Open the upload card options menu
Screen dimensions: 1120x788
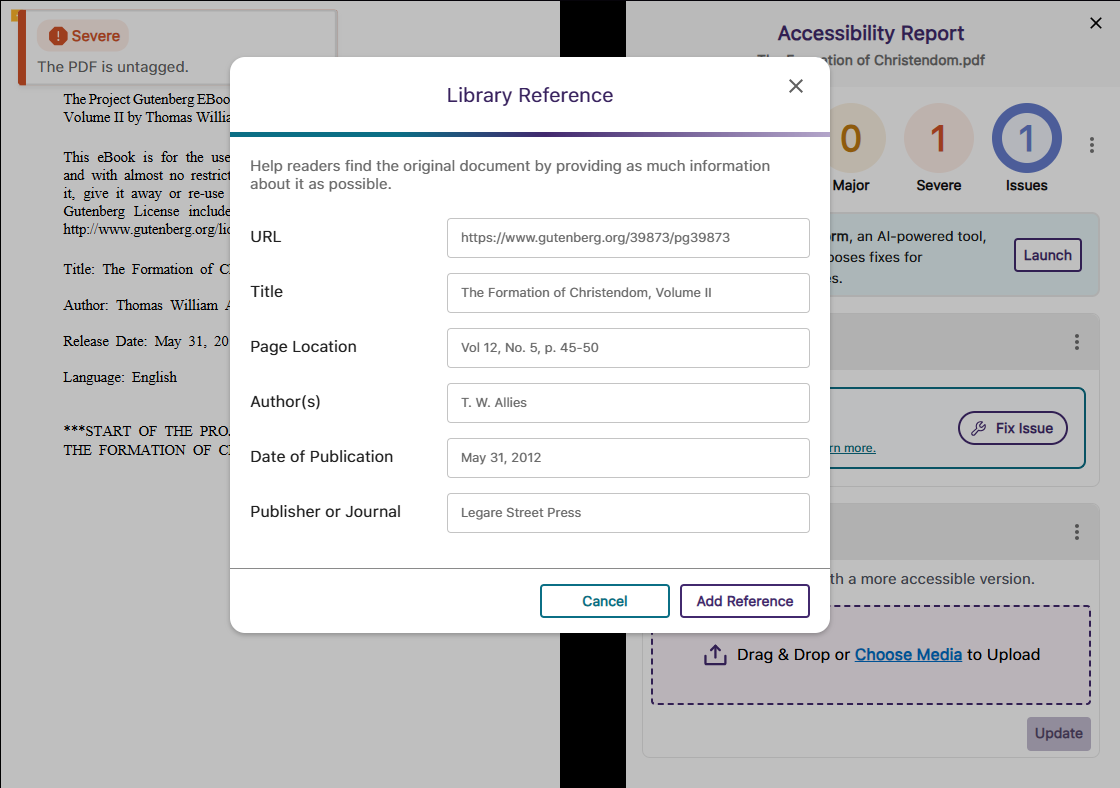point(1077,532)
